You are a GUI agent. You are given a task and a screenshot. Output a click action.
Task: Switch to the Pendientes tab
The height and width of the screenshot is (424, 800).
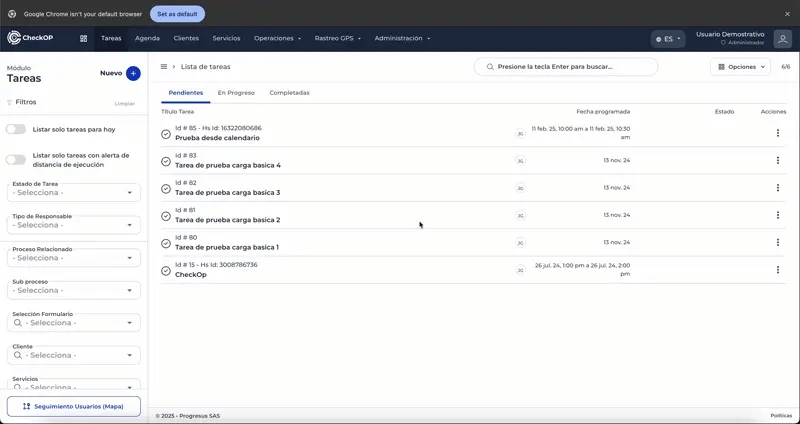pyautogui.click(x=186, y=93)
